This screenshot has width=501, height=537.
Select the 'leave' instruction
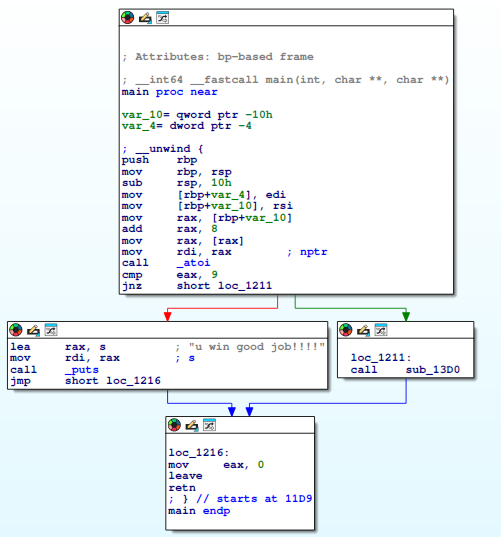coord(185,476)
